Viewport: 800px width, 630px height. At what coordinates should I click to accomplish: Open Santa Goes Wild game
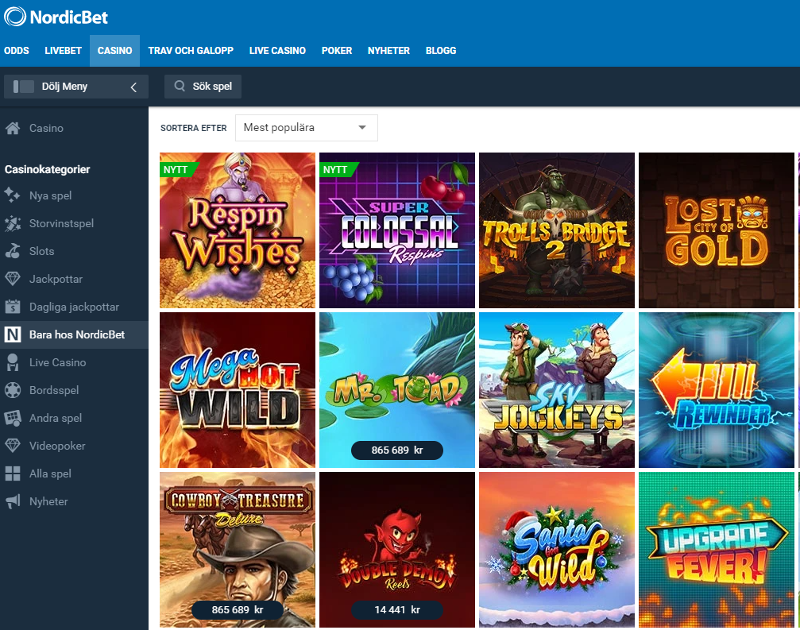[x=557, y=549]
